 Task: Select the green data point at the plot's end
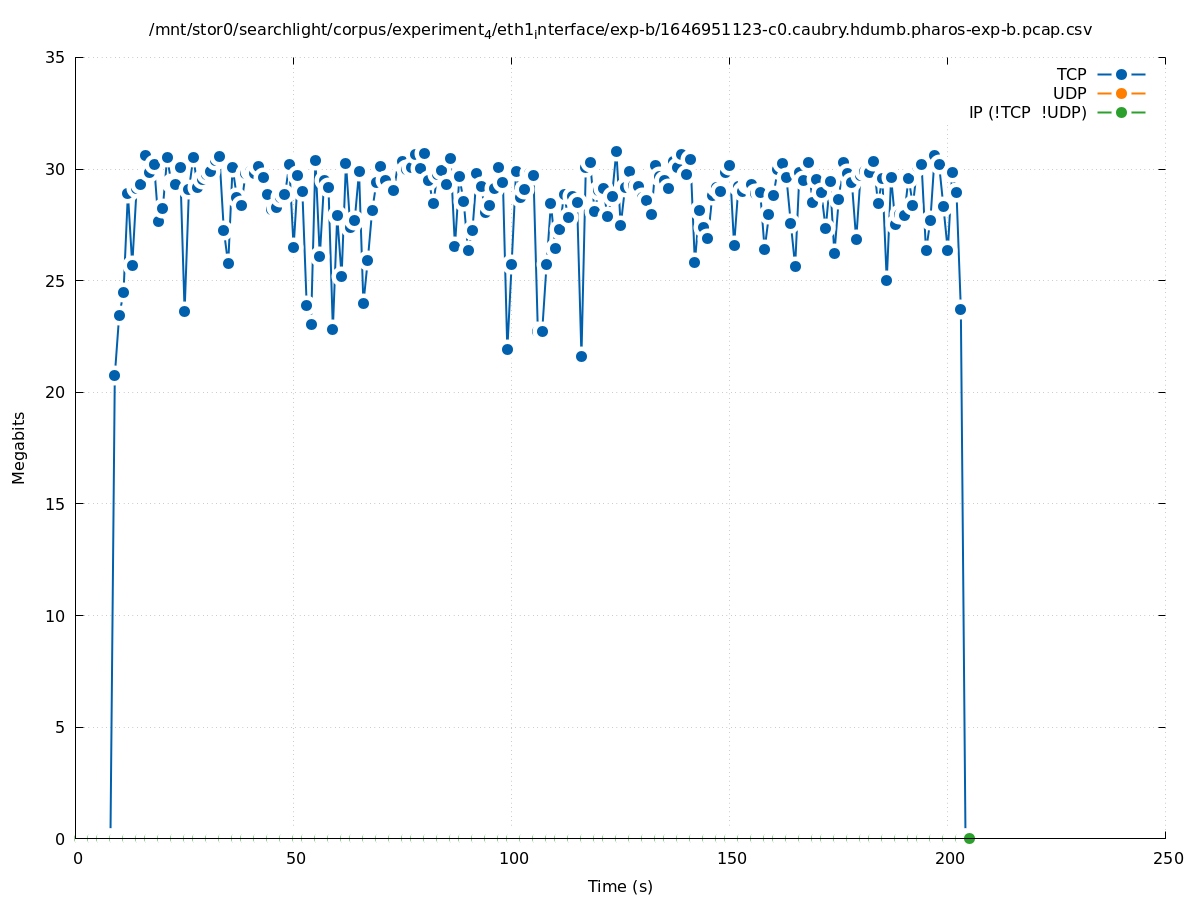point(969,838)
